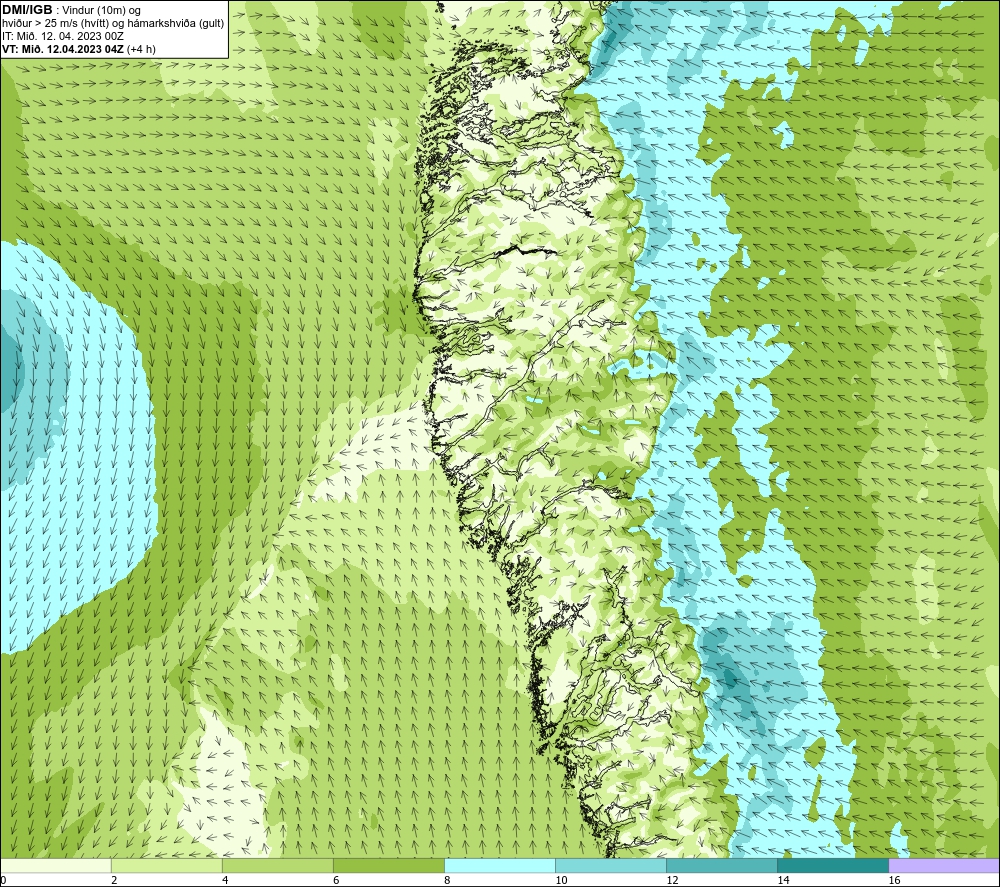The height and width of the screenshot is (887, 1000).
Task: Click the legend label '12'
Action: (672, 880)
